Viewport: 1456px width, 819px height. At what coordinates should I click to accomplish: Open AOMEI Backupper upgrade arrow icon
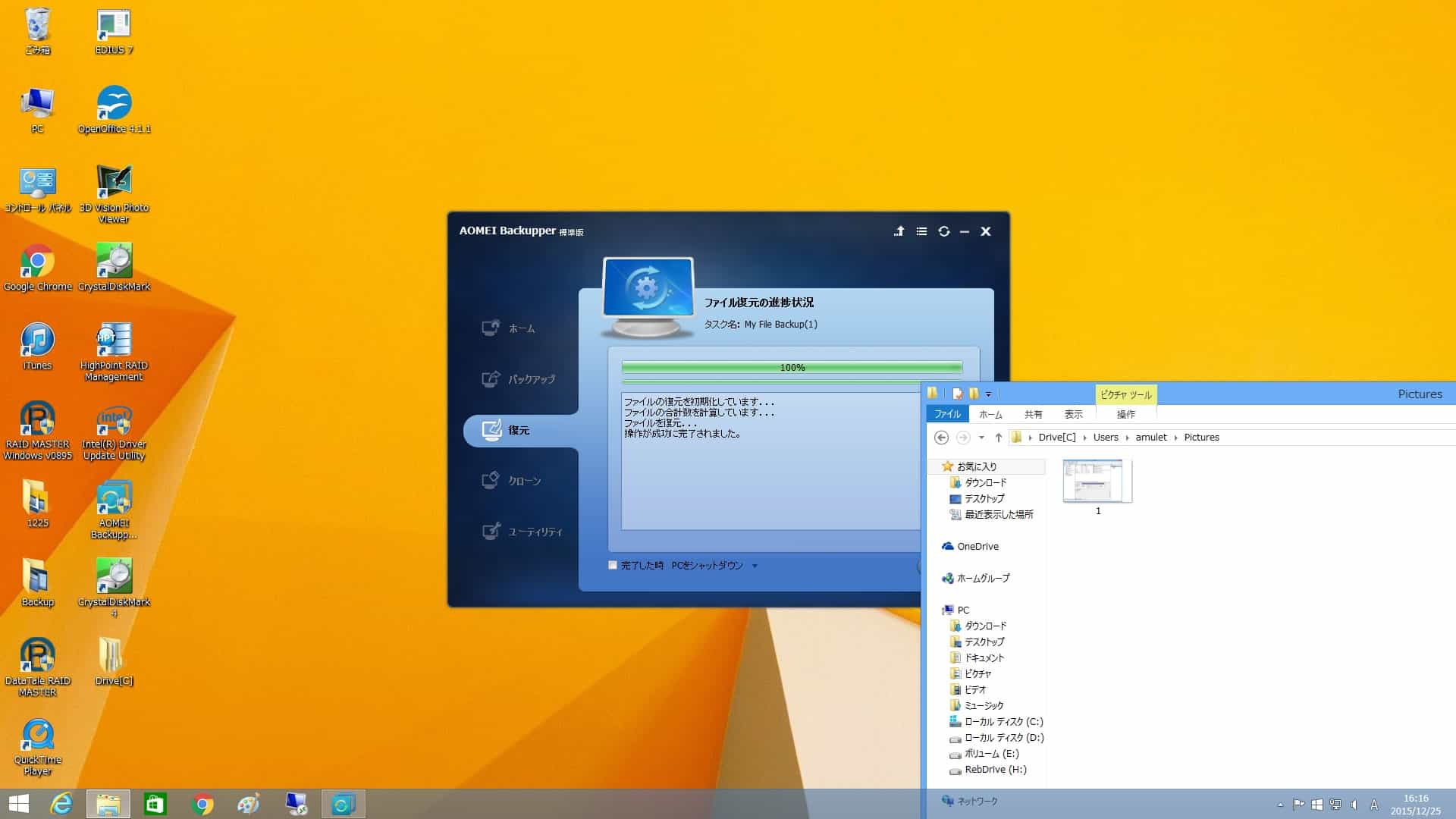tap(899, 231)
